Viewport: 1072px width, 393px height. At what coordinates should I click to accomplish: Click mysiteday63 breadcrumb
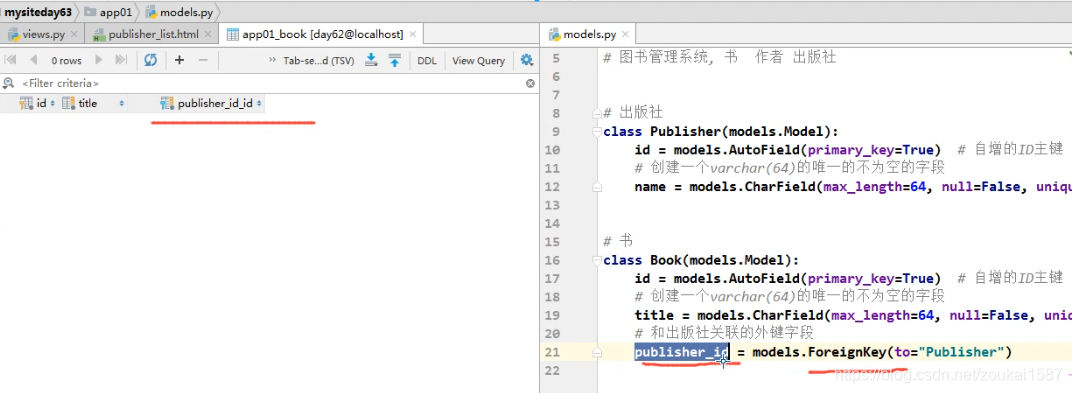point(38,12)
